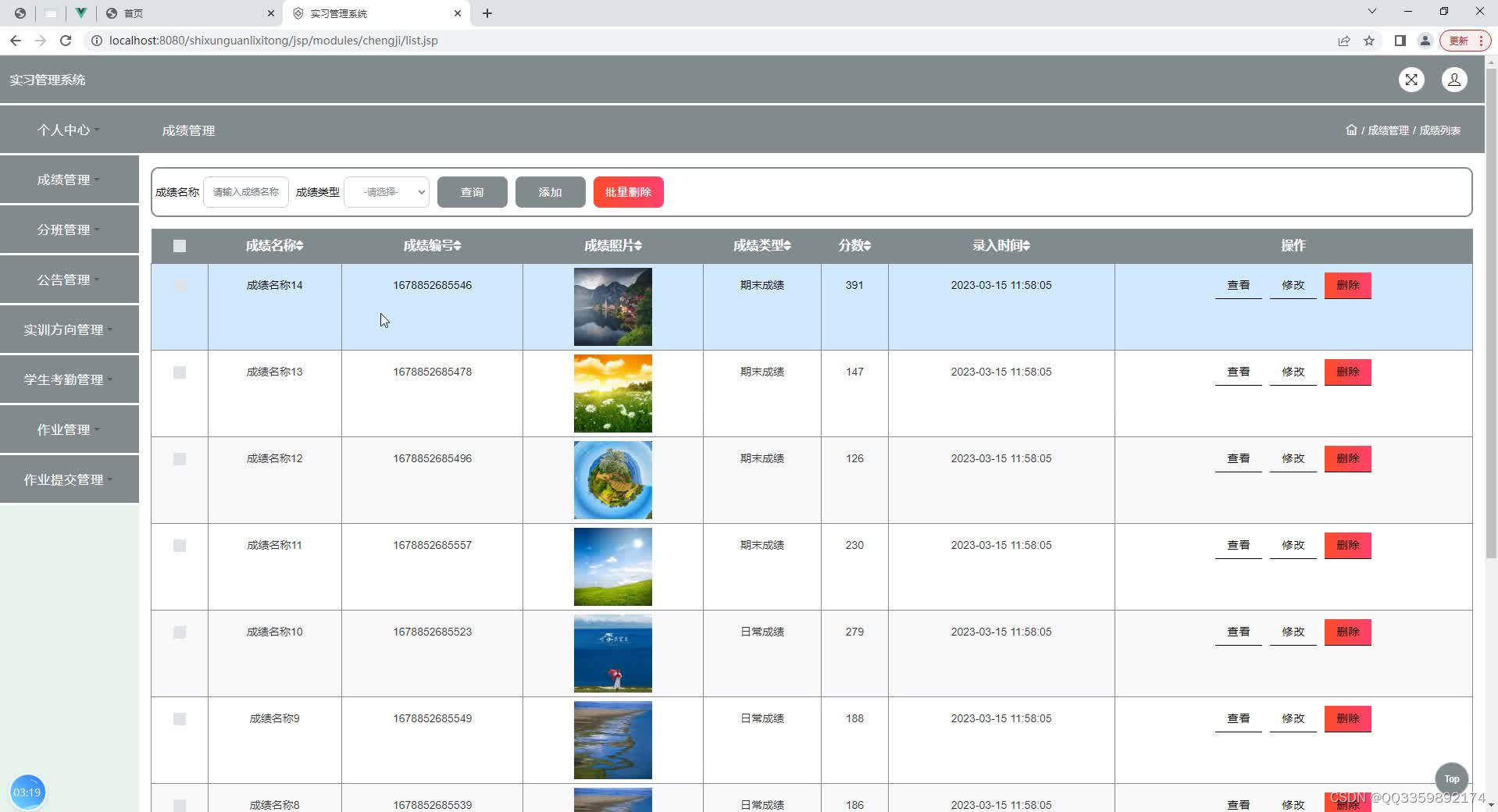Expand 作业提交管理 sidebar menu
The height and width of the screenshot is (812, 1498).
point(70,479)
